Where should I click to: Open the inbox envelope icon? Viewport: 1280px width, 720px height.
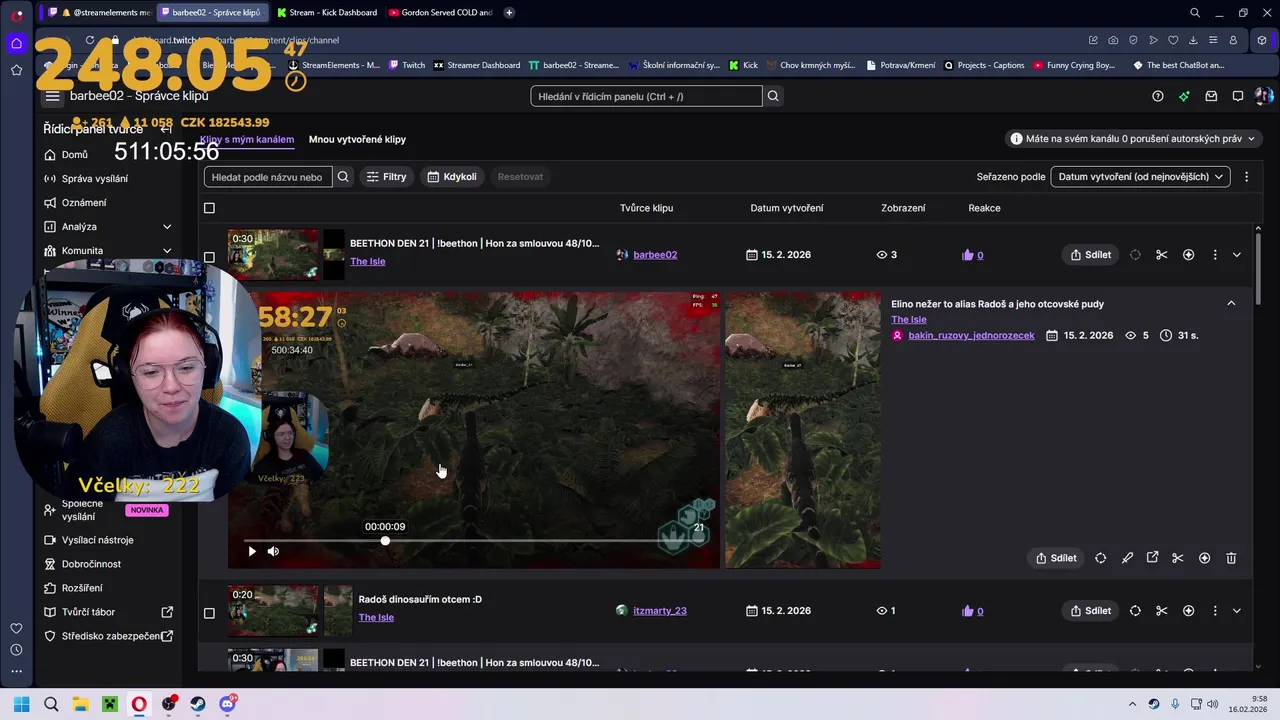coord(1211,96)
